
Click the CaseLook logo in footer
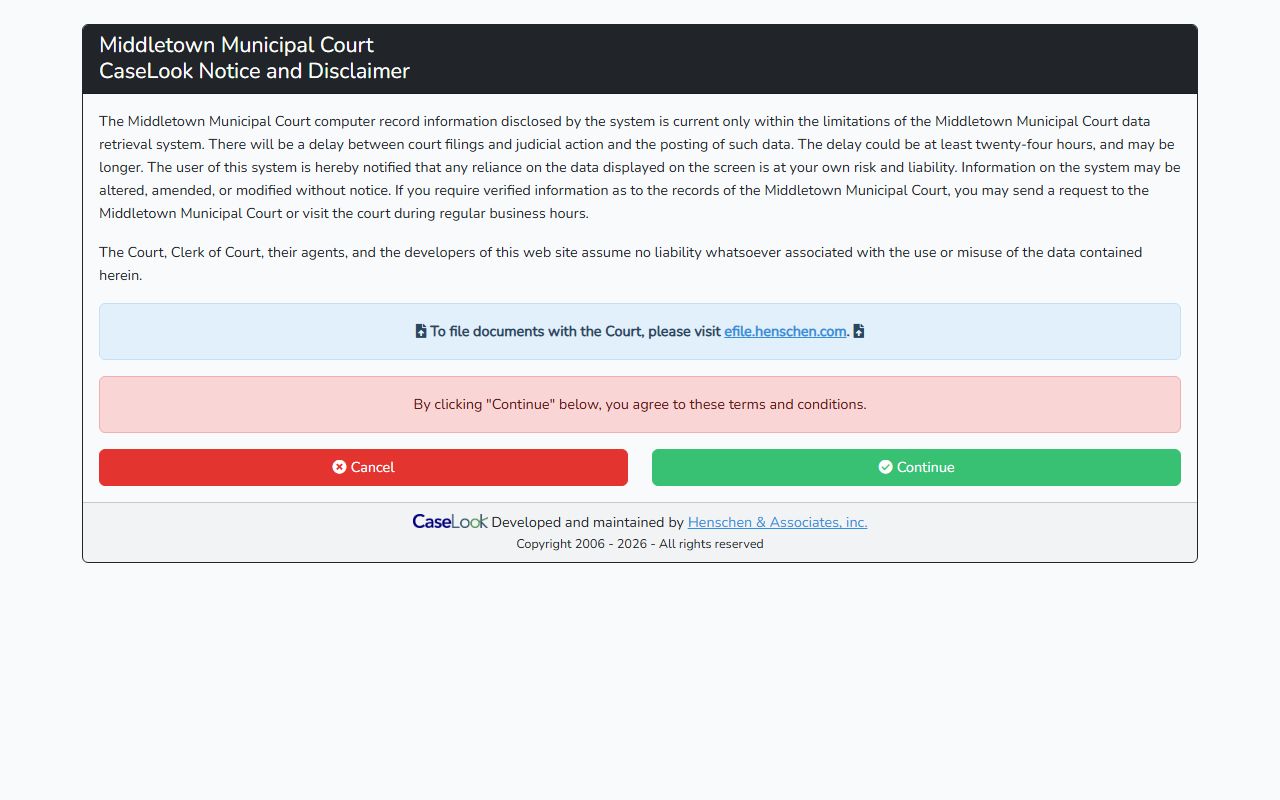(449, 522)
